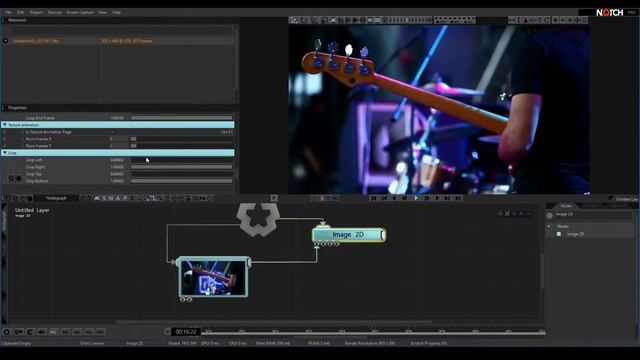
Task: Select the Image 2D node
Action: tap(348, 235)
